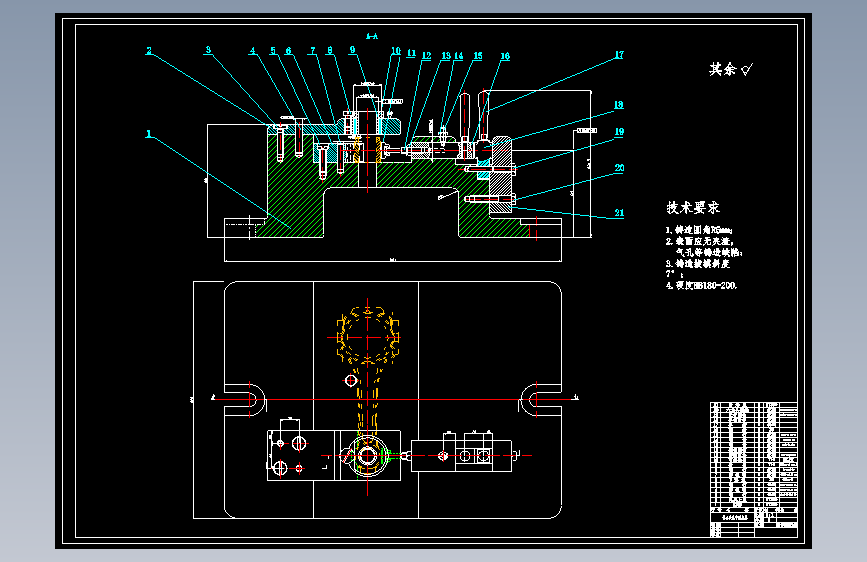Click part callout number 8

[x=330, y=50]
